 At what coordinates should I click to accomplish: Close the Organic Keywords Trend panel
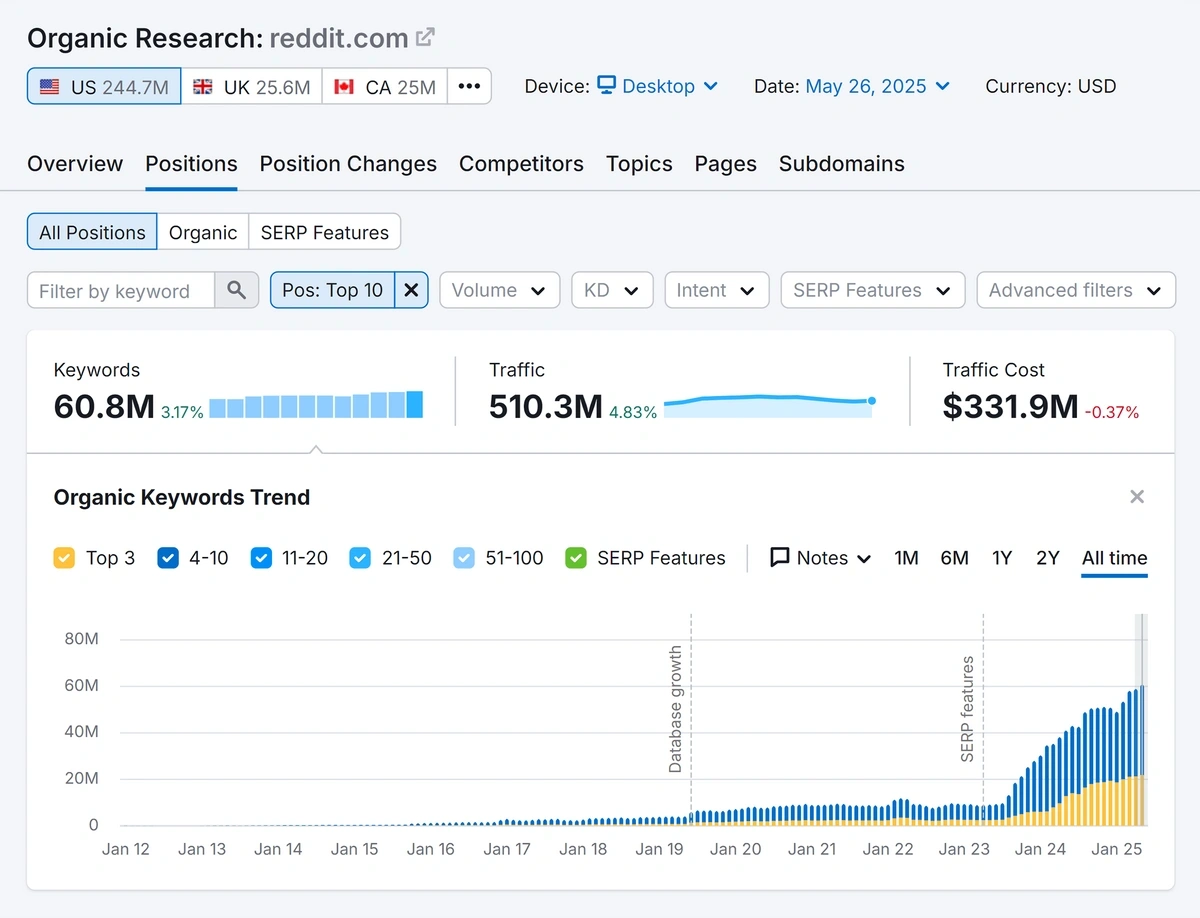pyautogui.click(x=1137, y=497)
